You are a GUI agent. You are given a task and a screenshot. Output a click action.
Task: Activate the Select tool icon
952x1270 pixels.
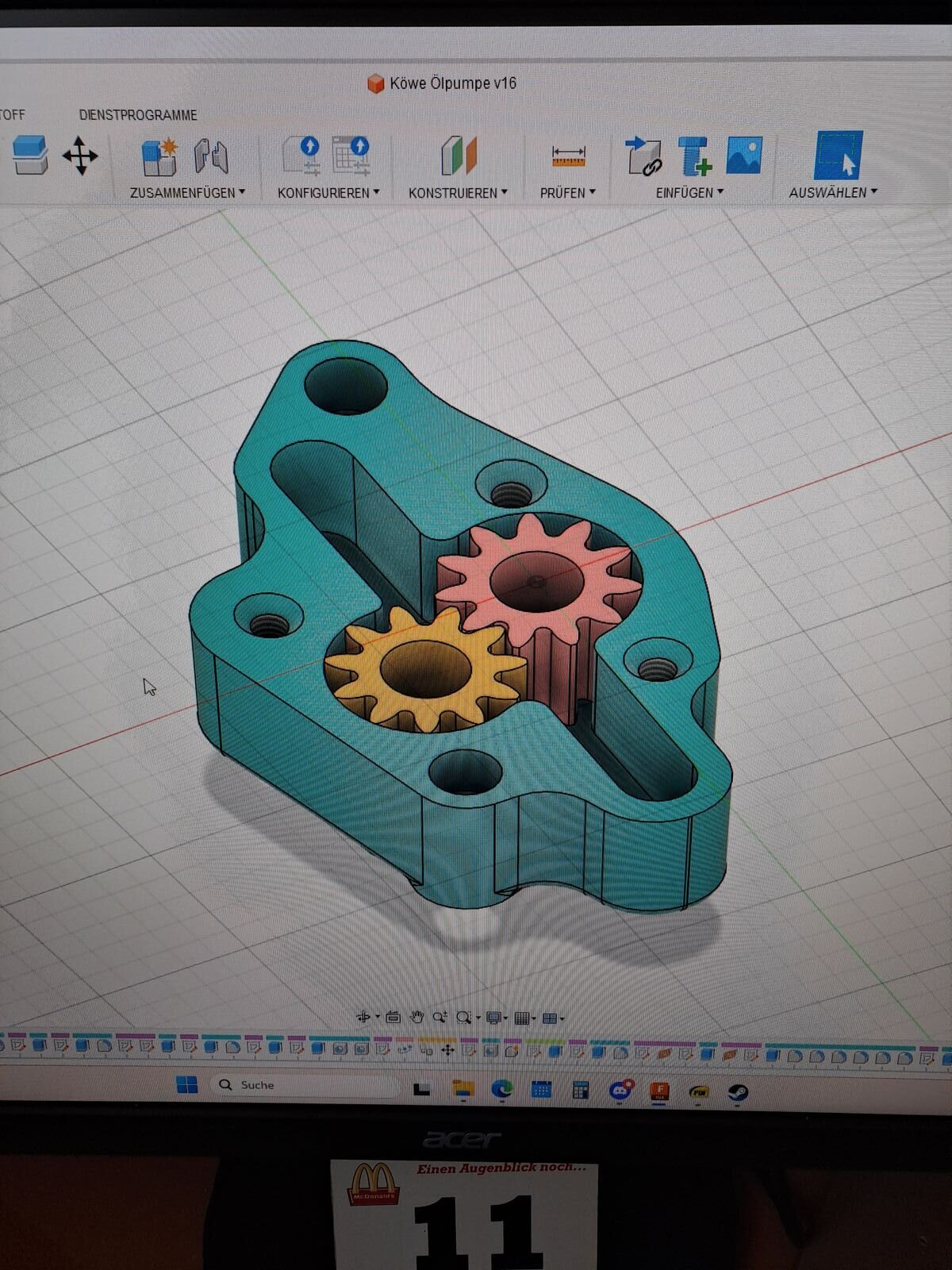pyautogui.click(x=839, y=155)
